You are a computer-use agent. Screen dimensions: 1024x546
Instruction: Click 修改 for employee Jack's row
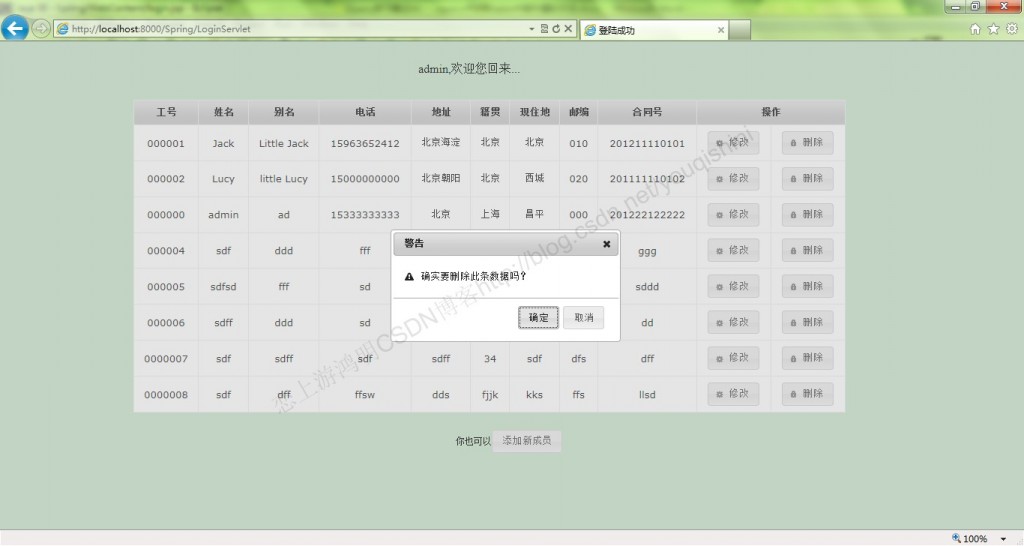(x=733, y=143)
